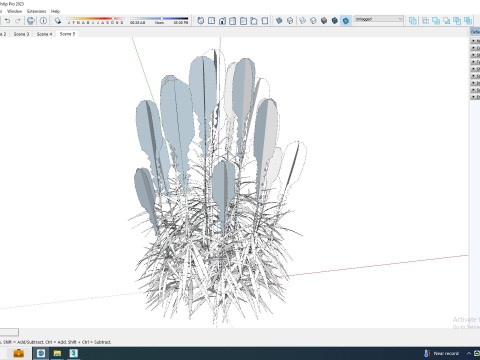
Task: Click the Default Tray header
Action: tap(475, 32)
